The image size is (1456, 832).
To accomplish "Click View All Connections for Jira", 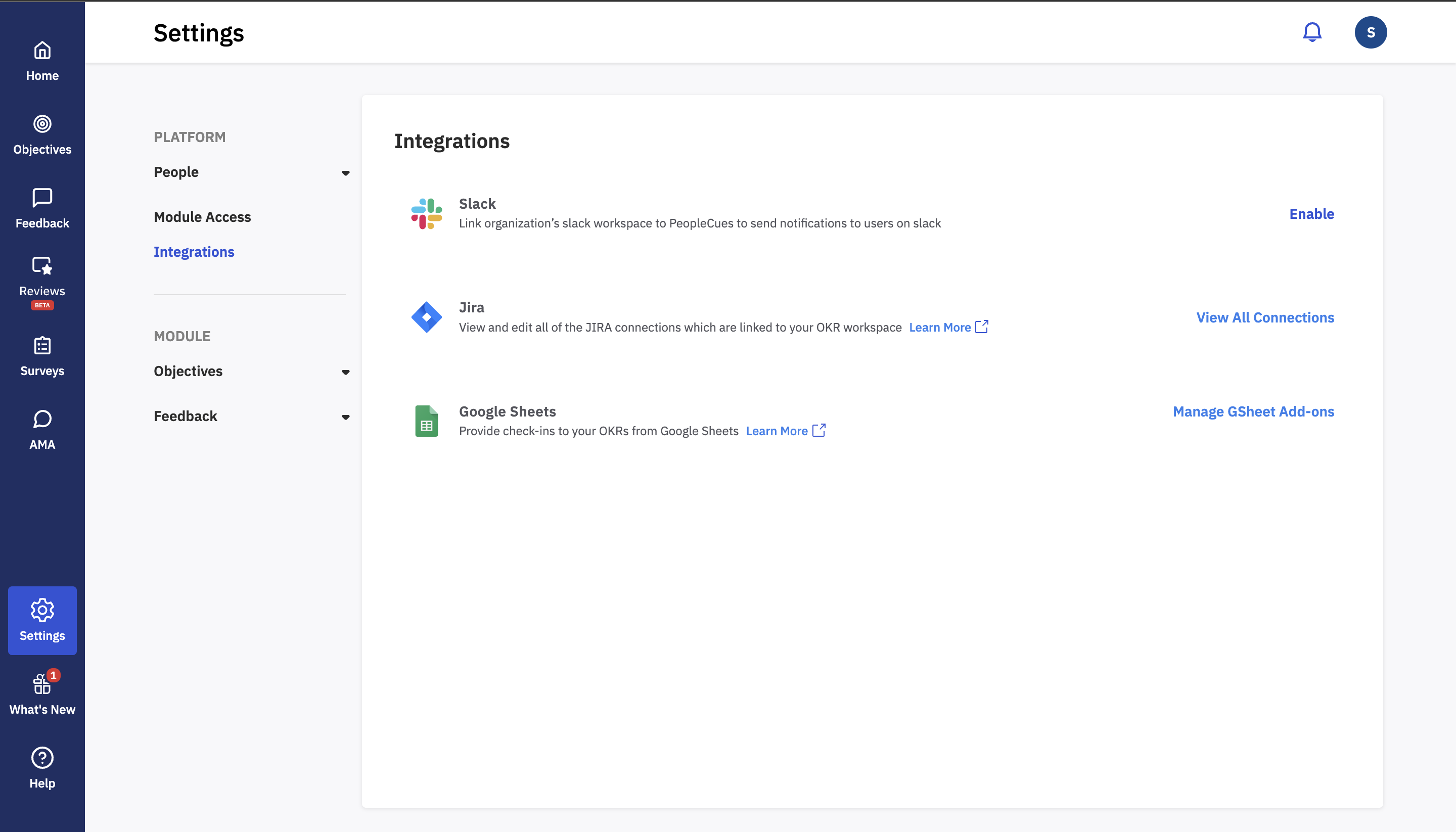I will coord(1265,318).
